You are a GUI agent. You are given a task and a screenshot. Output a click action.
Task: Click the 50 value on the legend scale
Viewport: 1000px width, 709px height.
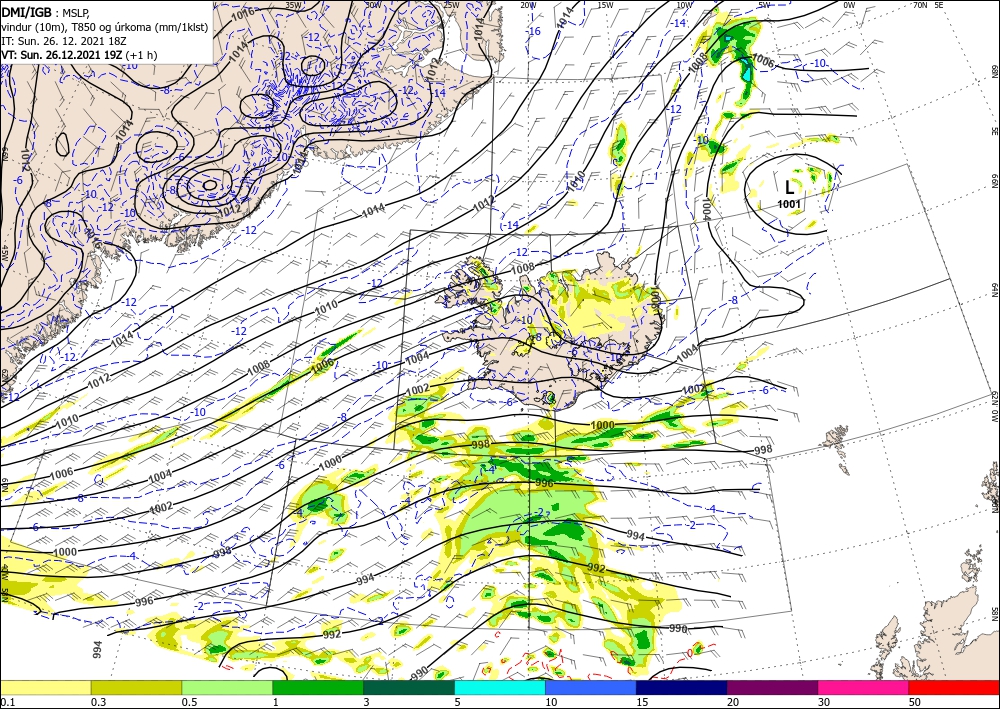point(915,701)
